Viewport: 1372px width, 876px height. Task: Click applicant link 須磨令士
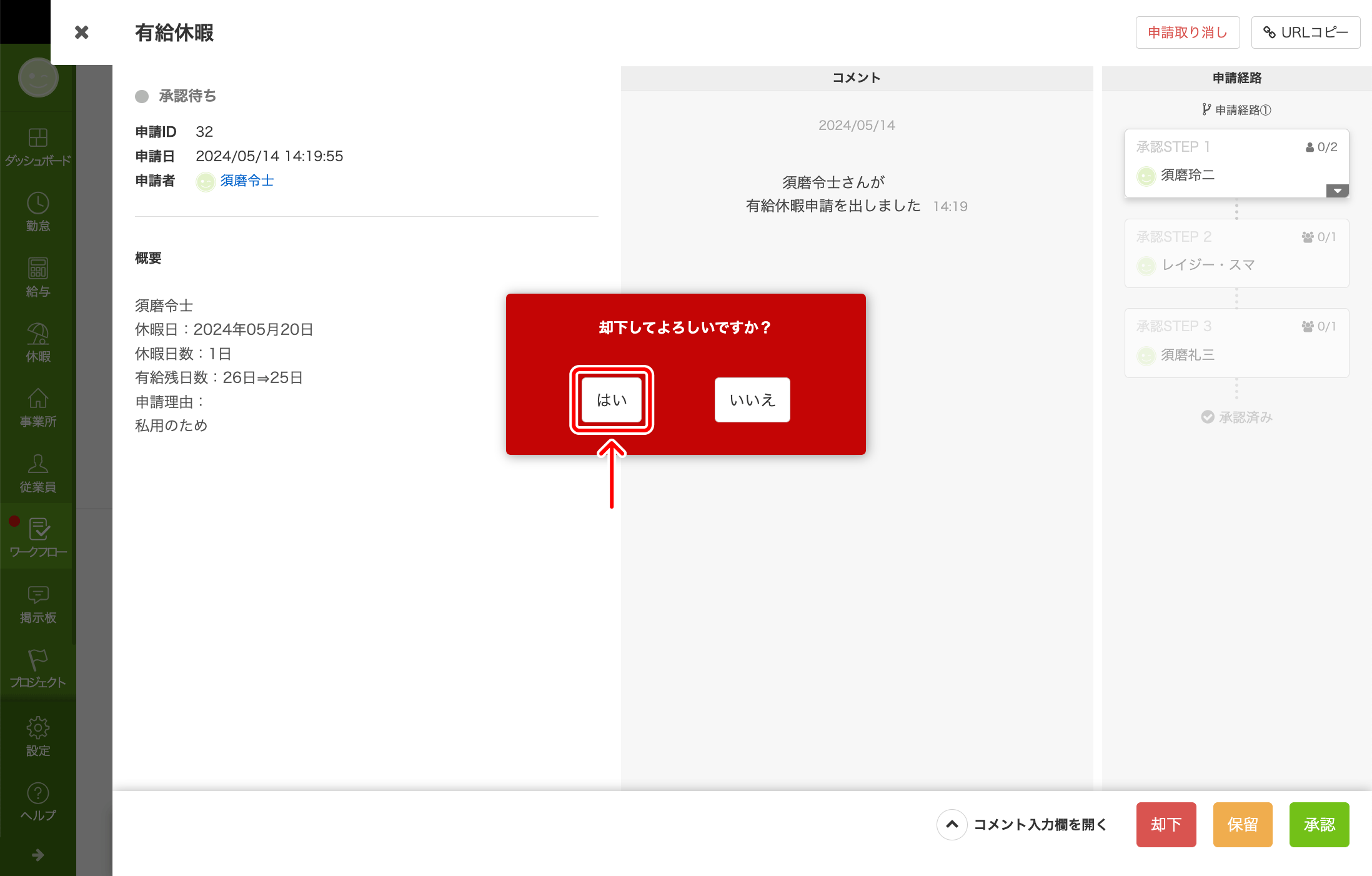click(247, 181)
